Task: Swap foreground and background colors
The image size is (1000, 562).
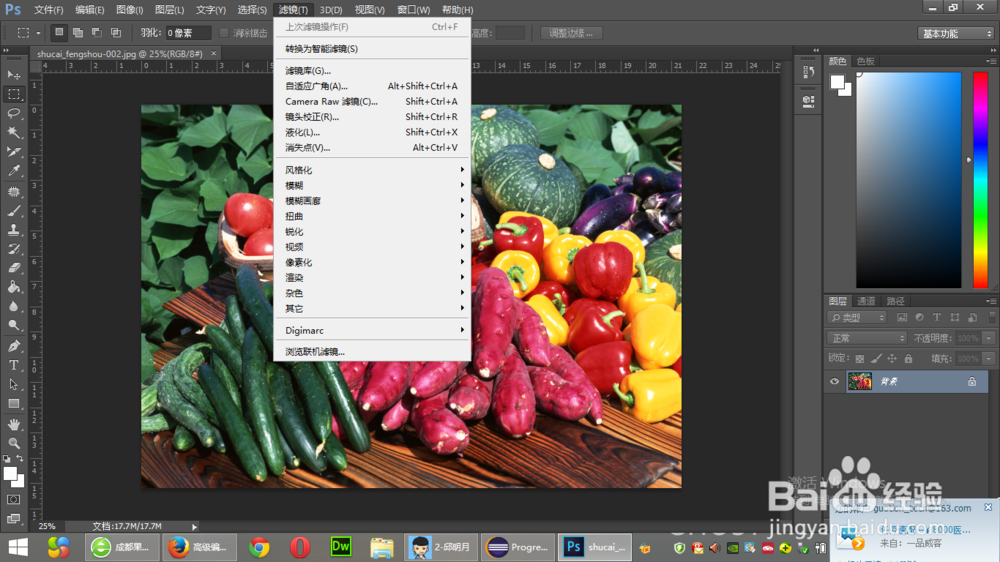Action: pos(20,459)
